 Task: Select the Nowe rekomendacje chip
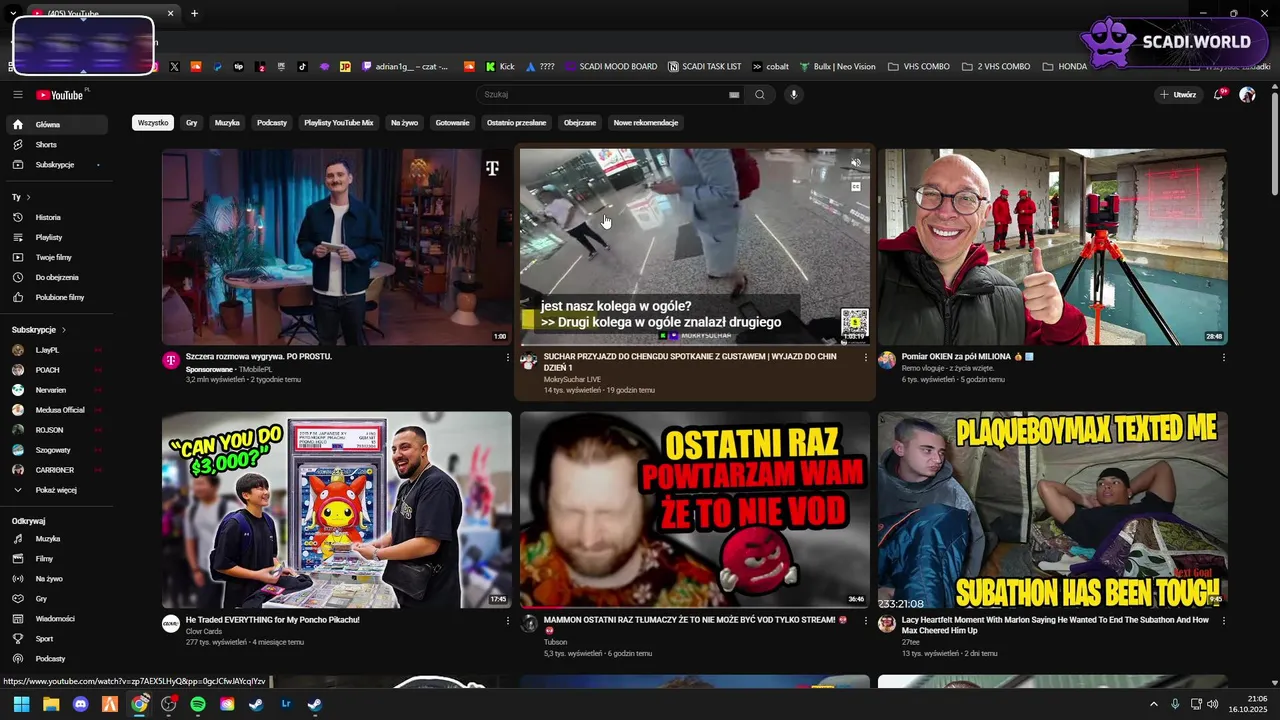646,123
